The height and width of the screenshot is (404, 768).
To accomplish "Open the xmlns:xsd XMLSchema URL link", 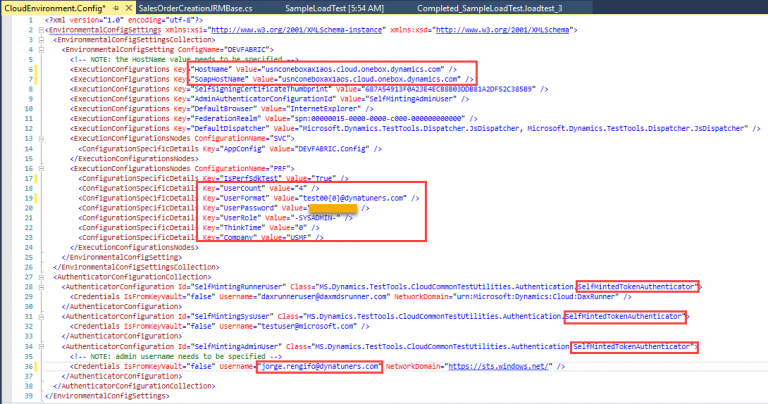I will [503, 30].
